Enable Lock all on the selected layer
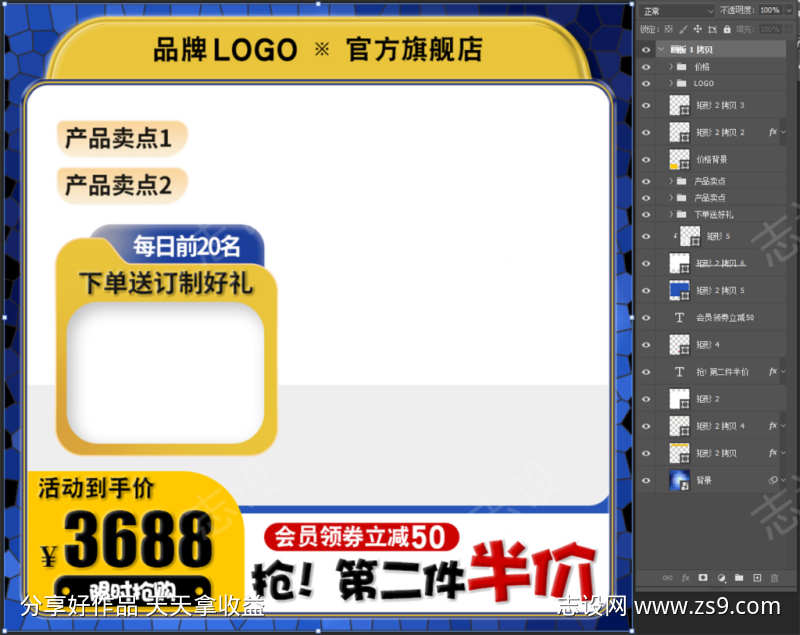The width and height of the screenshot is (800, 635). pyautogui.click(x=726, y=29)
